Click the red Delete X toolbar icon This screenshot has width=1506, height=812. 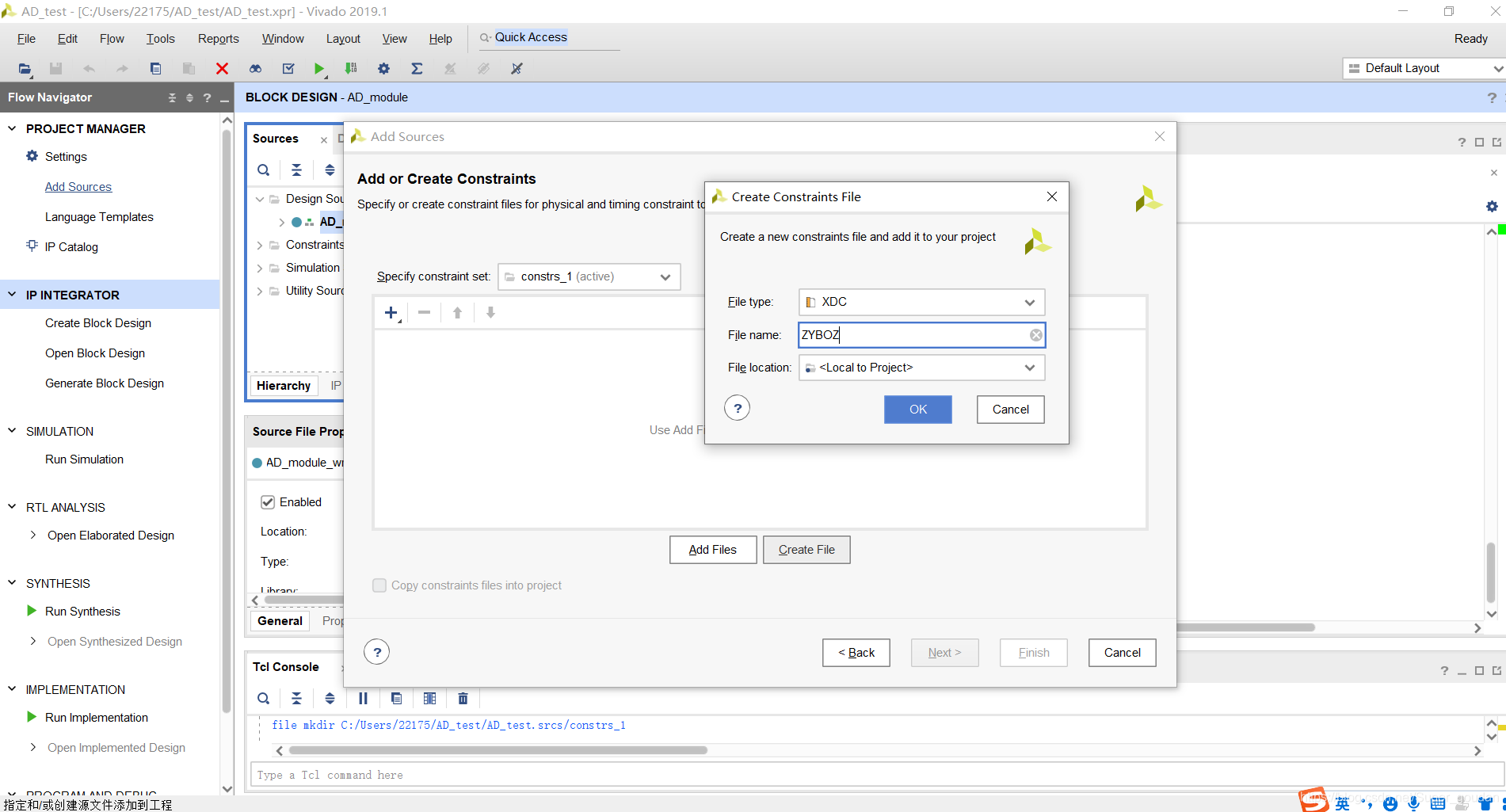coord(223,69)
